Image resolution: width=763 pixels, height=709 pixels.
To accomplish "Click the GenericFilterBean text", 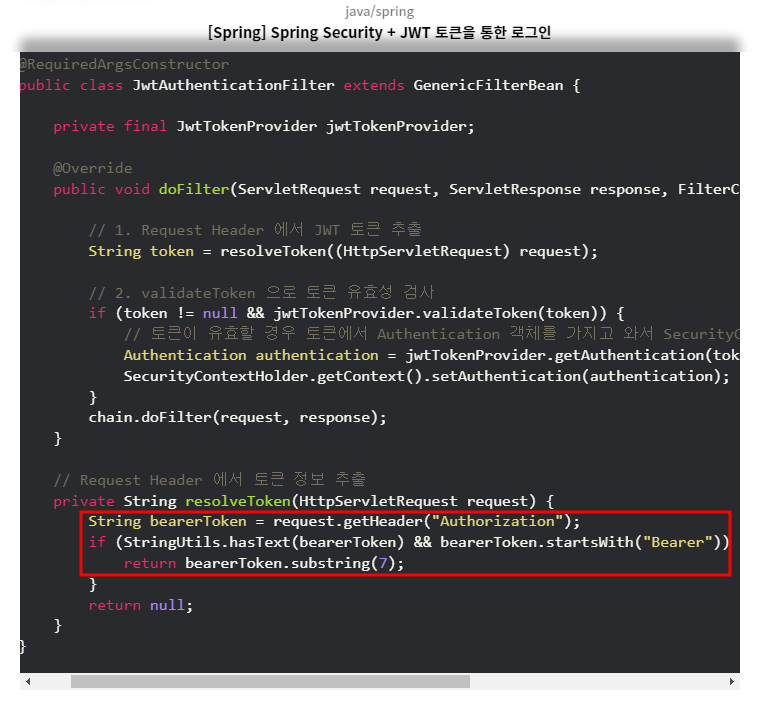I will [488, 85].
